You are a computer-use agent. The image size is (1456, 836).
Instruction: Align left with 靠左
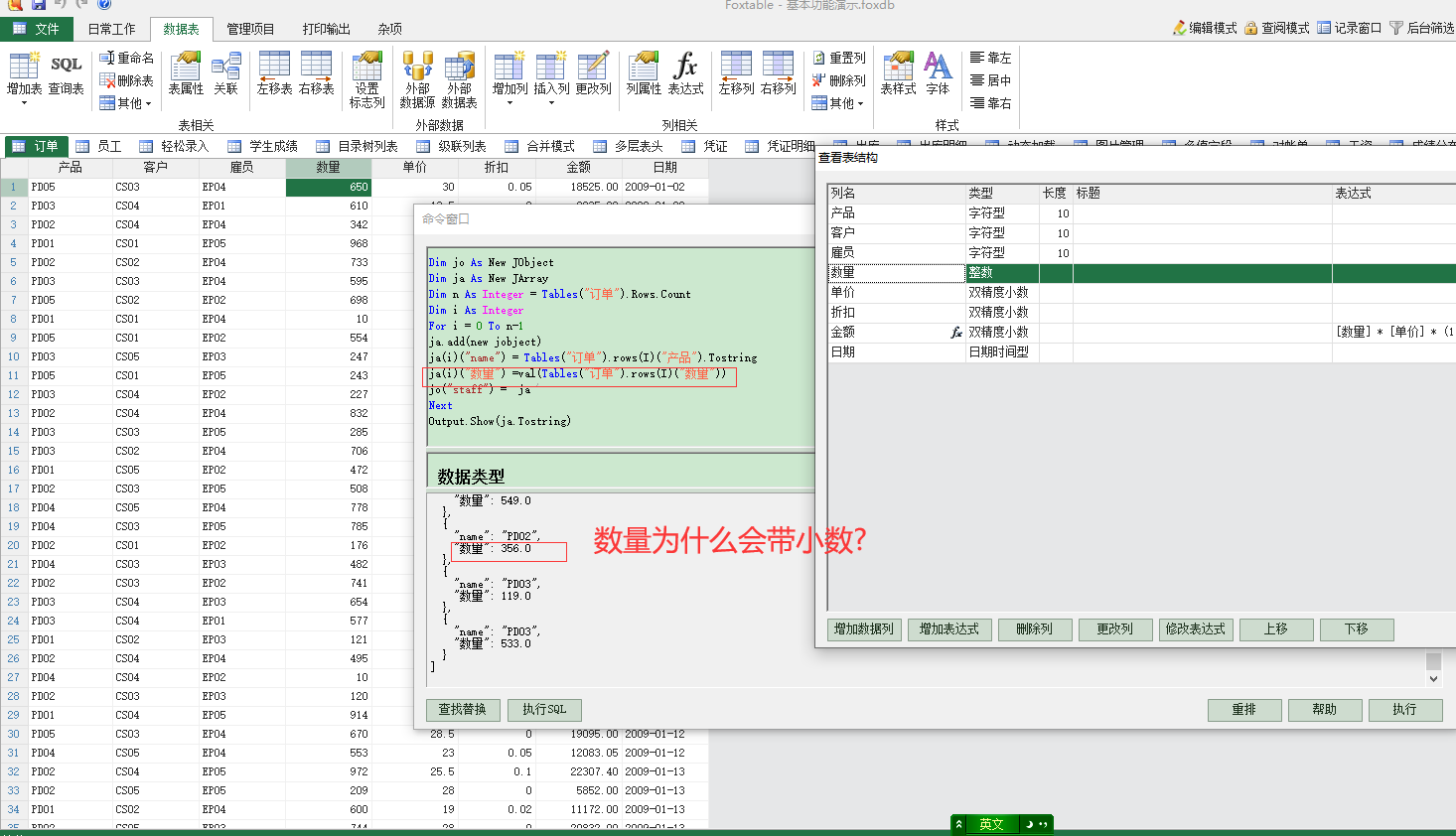(x=991, y=58)
